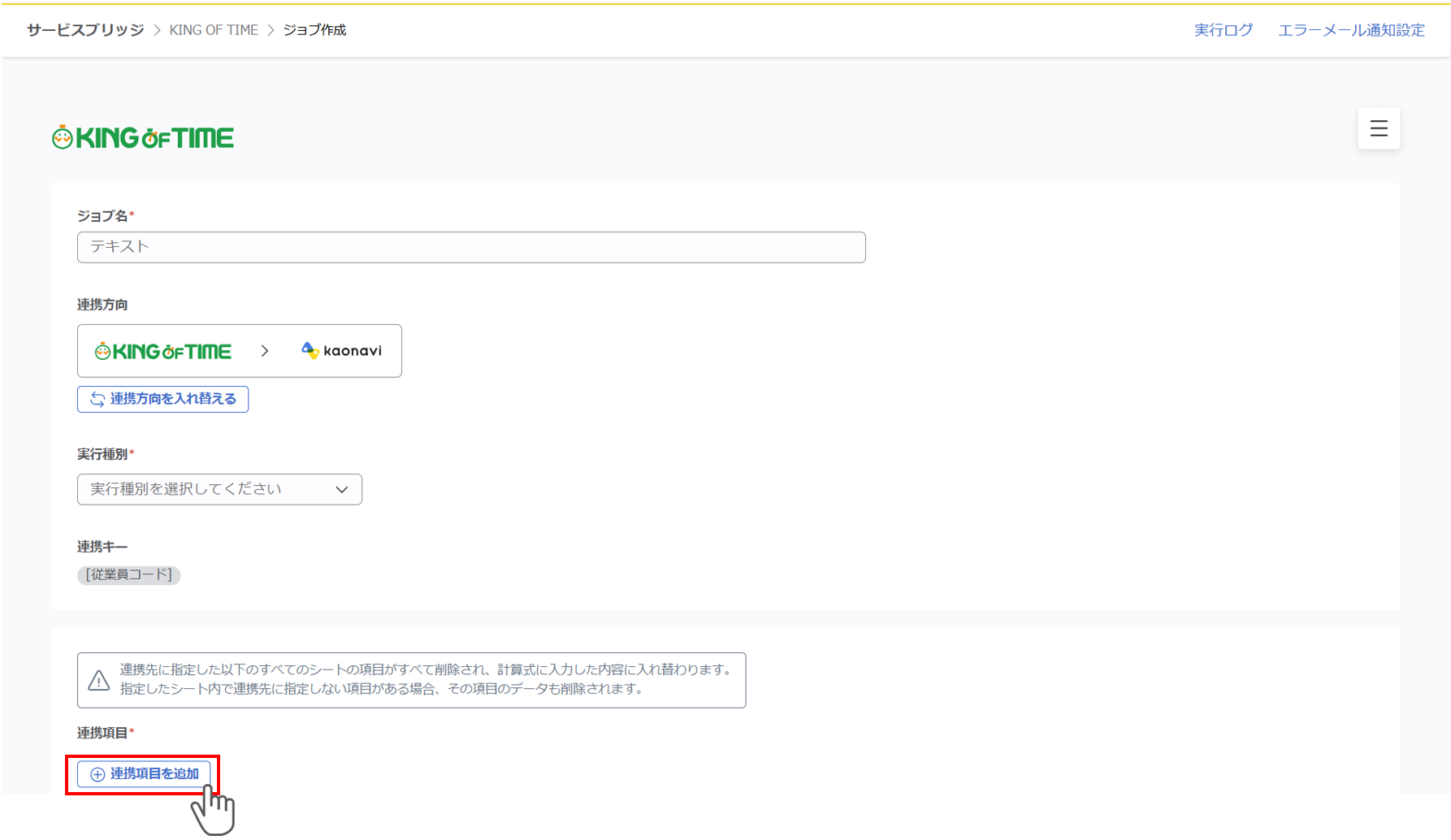Click 連携項目を追加 button
1451x840 pixels.
tap(144, 773)
